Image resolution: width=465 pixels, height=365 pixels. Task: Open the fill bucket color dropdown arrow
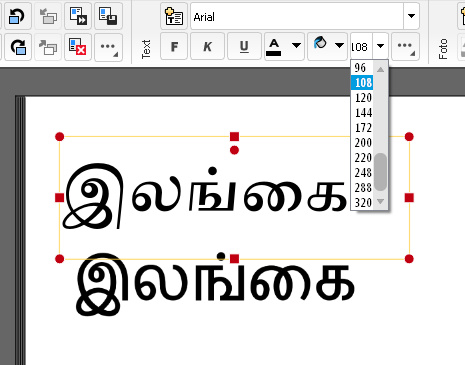click(x=339, y=45)
